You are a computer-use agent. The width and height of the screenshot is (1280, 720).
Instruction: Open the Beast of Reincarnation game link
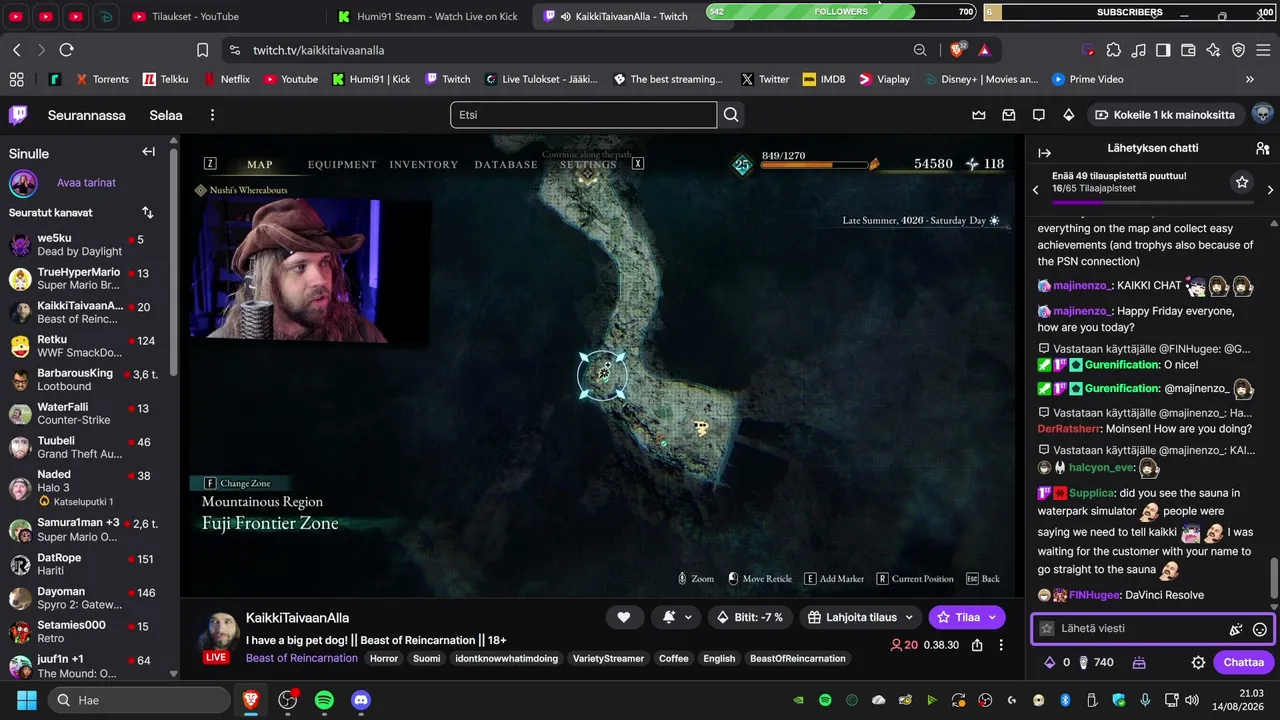pos(301,658)
